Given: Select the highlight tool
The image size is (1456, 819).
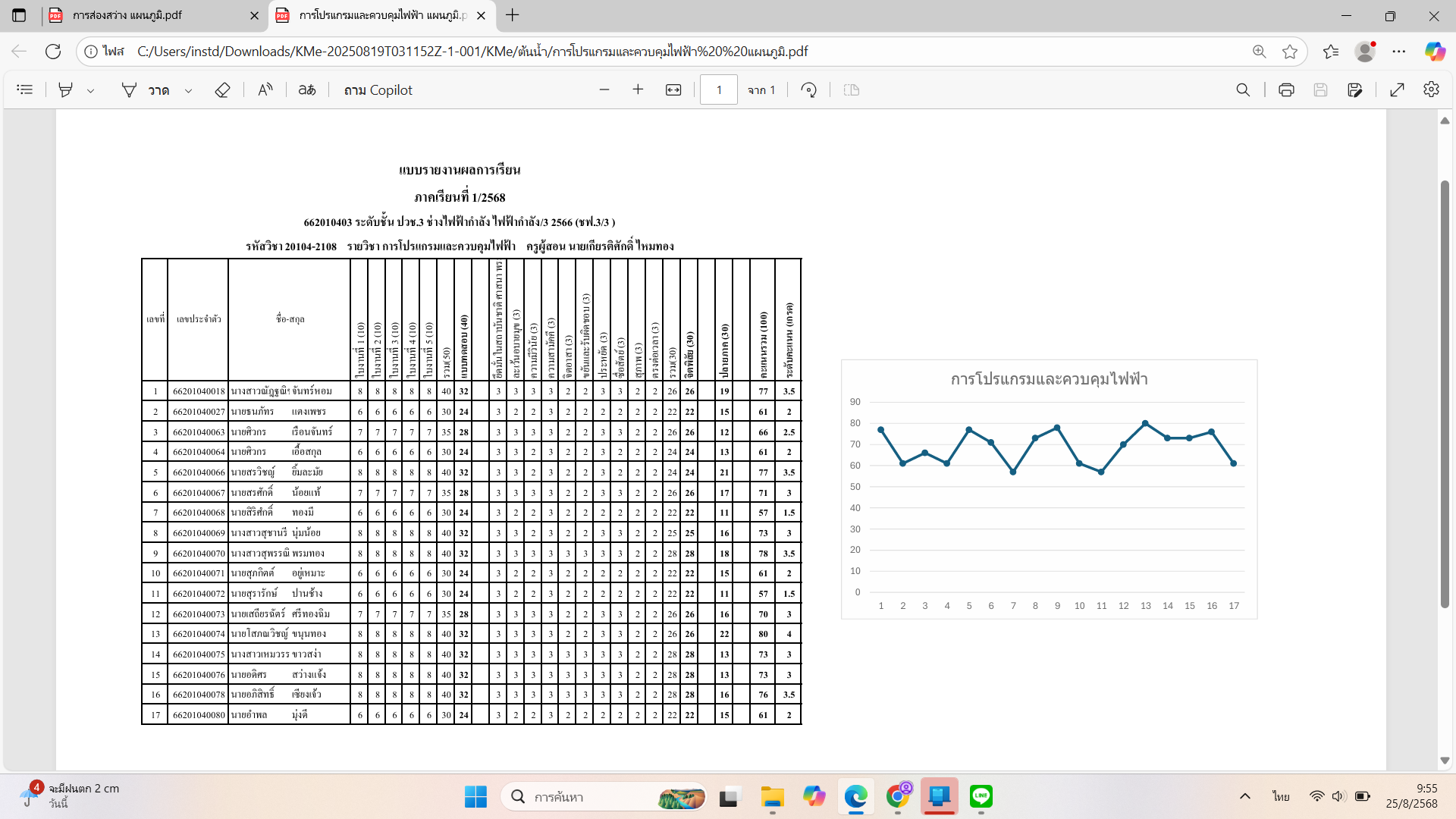Looking at the screenshot, I should tap(66, 89).
